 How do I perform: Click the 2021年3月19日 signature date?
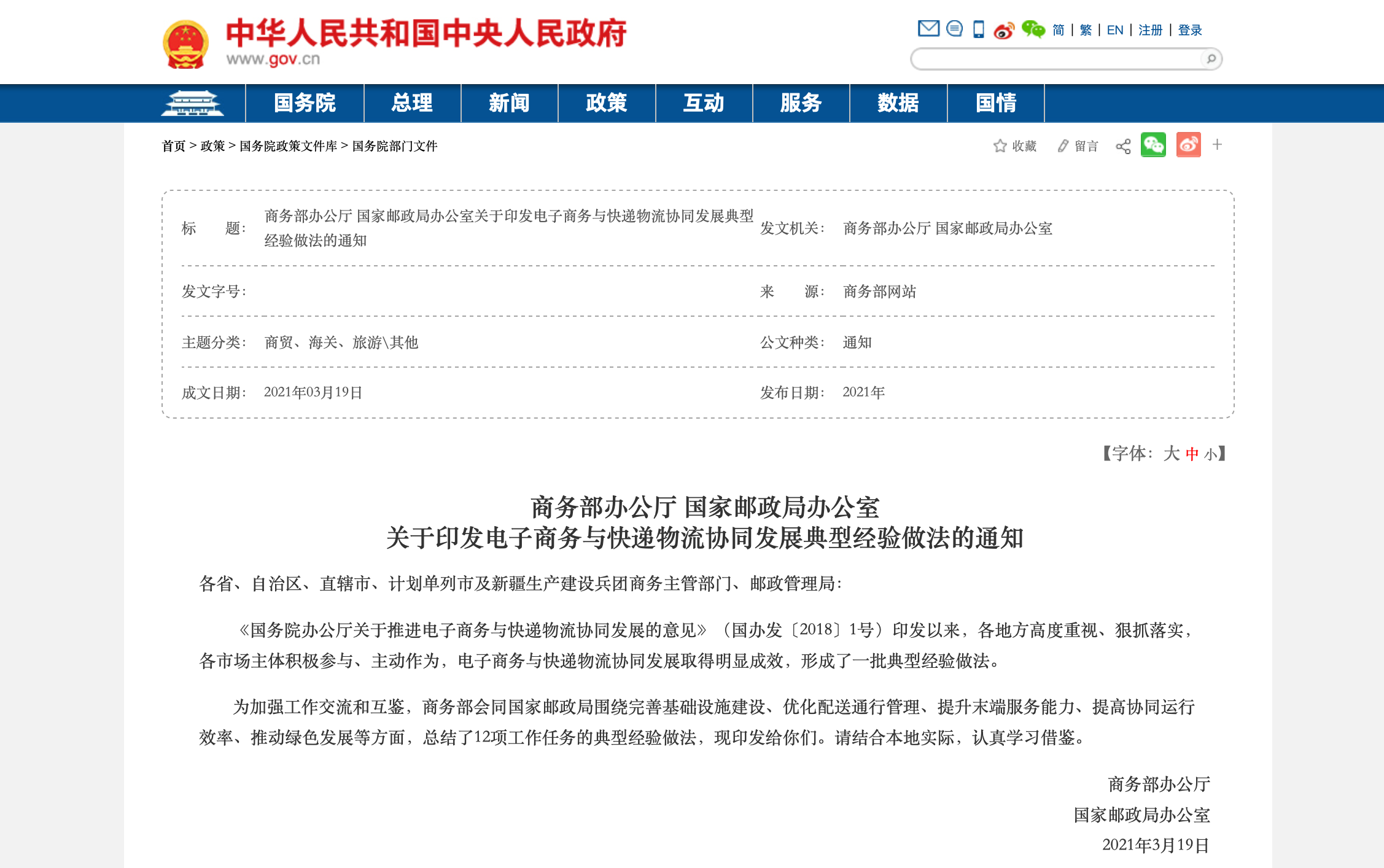click(1156, 845)
